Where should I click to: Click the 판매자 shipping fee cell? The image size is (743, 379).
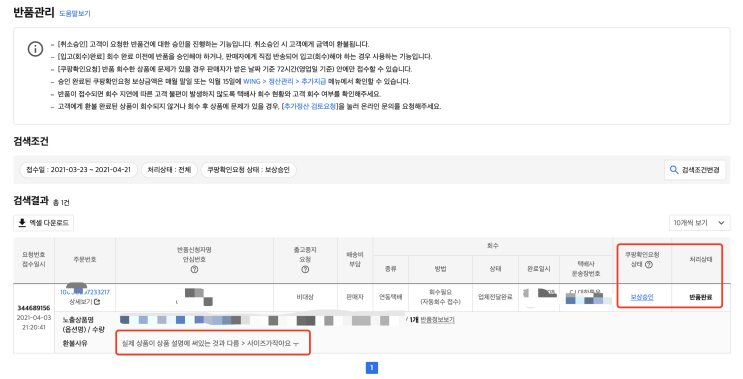pos(355,297)
